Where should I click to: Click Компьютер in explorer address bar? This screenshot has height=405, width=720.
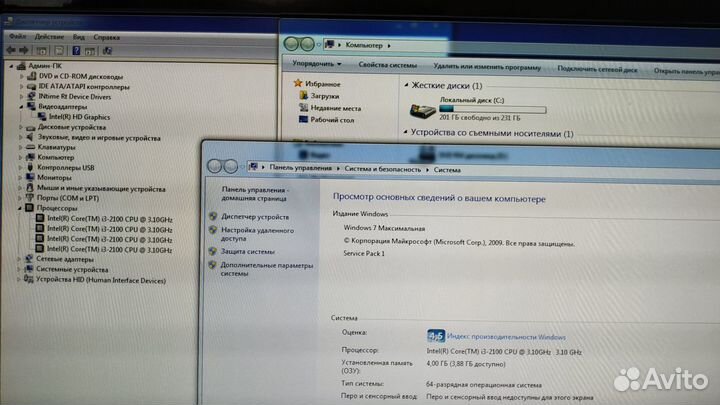click(x=364, y=45)
